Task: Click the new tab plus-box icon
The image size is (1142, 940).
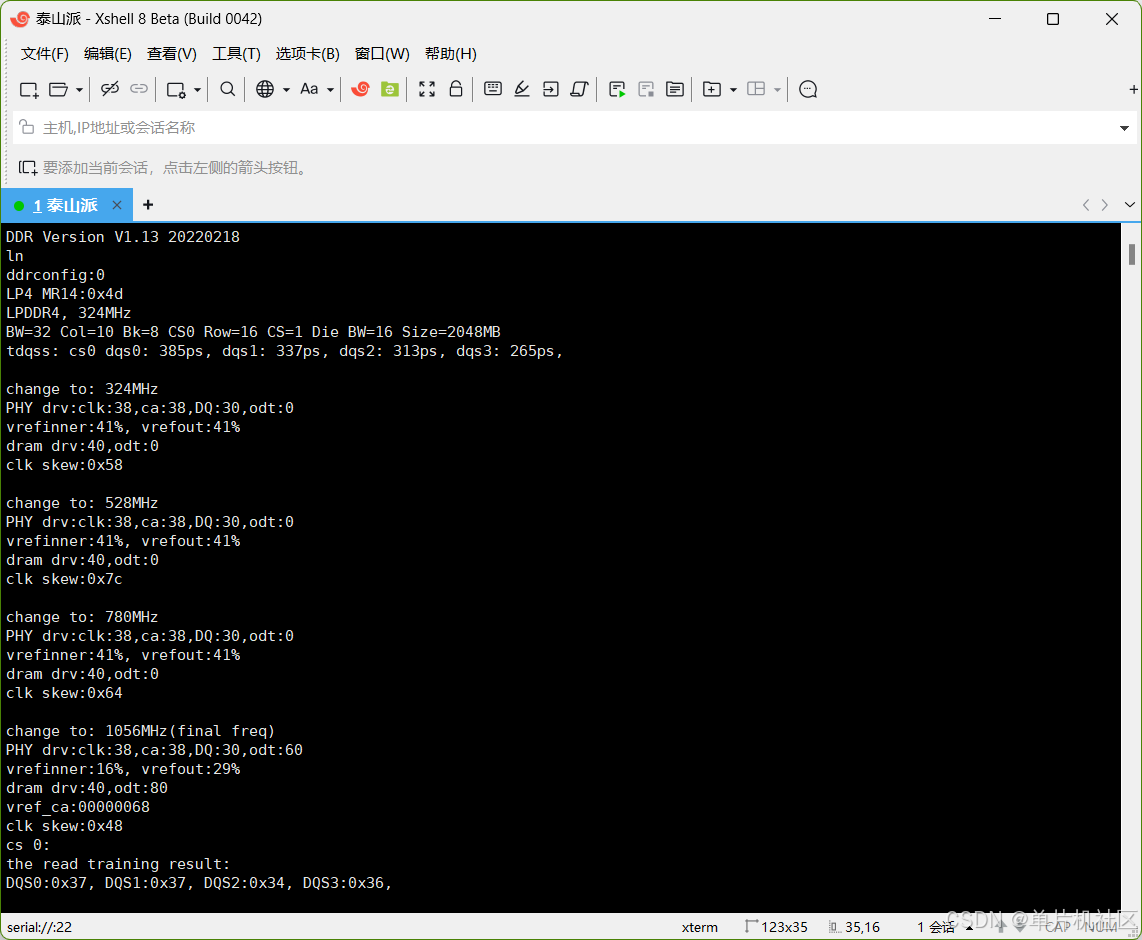Action: click(x=712, y=89)
